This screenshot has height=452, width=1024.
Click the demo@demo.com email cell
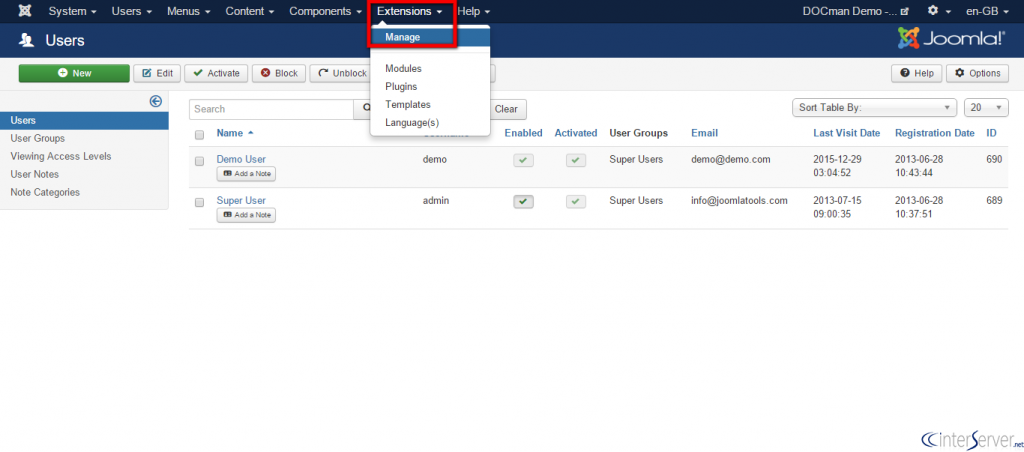click(x=731, y=159)
